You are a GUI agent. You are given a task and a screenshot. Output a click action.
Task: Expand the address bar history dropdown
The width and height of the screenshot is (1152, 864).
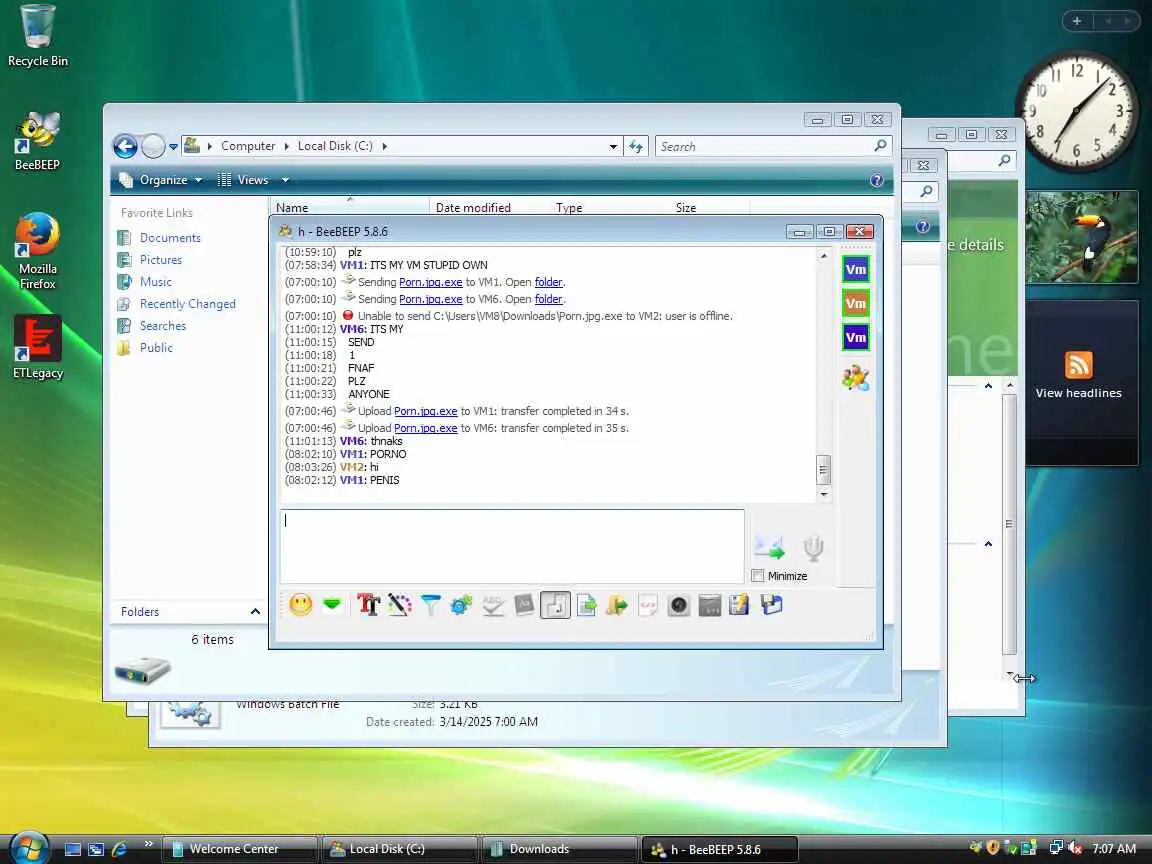coord(613,147)
